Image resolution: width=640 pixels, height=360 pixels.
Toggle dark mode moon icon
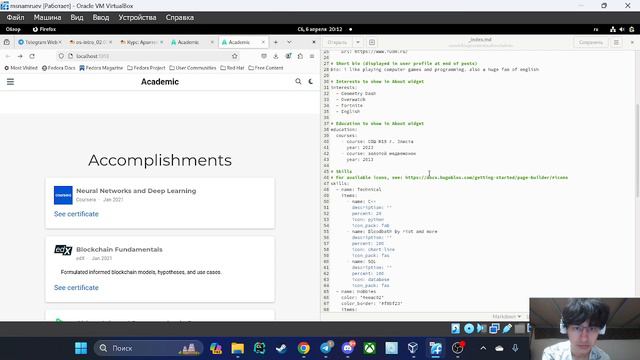coord(311,82)
